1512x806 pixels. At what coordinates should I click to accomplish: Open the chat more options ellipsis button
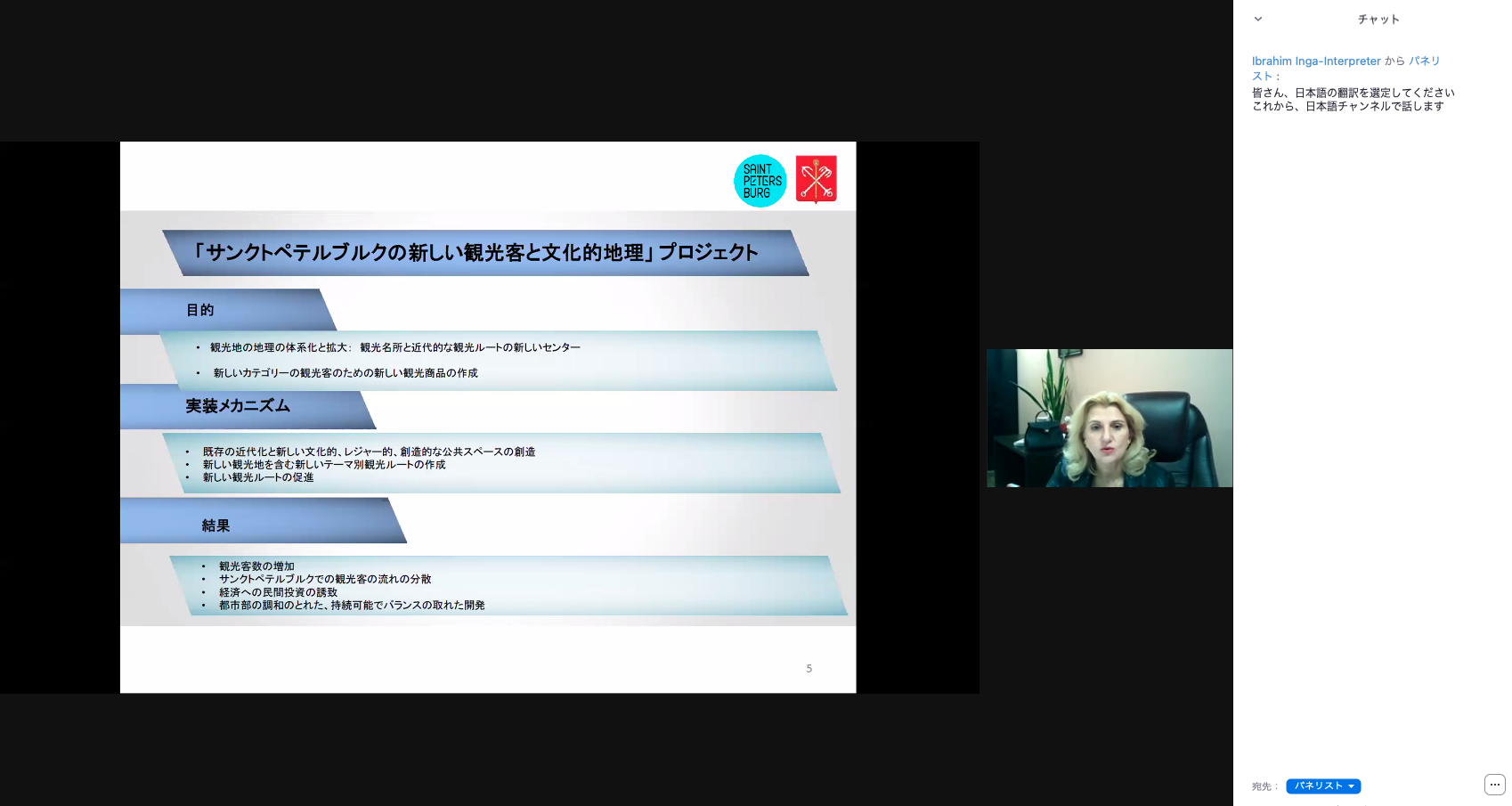(x=1494, y=785)
